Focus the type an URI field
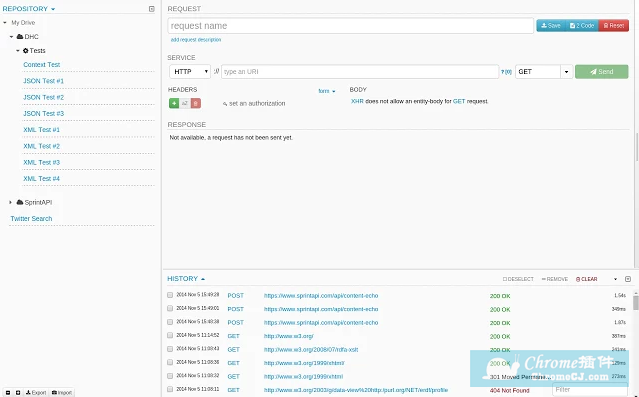Viewport: 639px width, 397px height. 360,72
